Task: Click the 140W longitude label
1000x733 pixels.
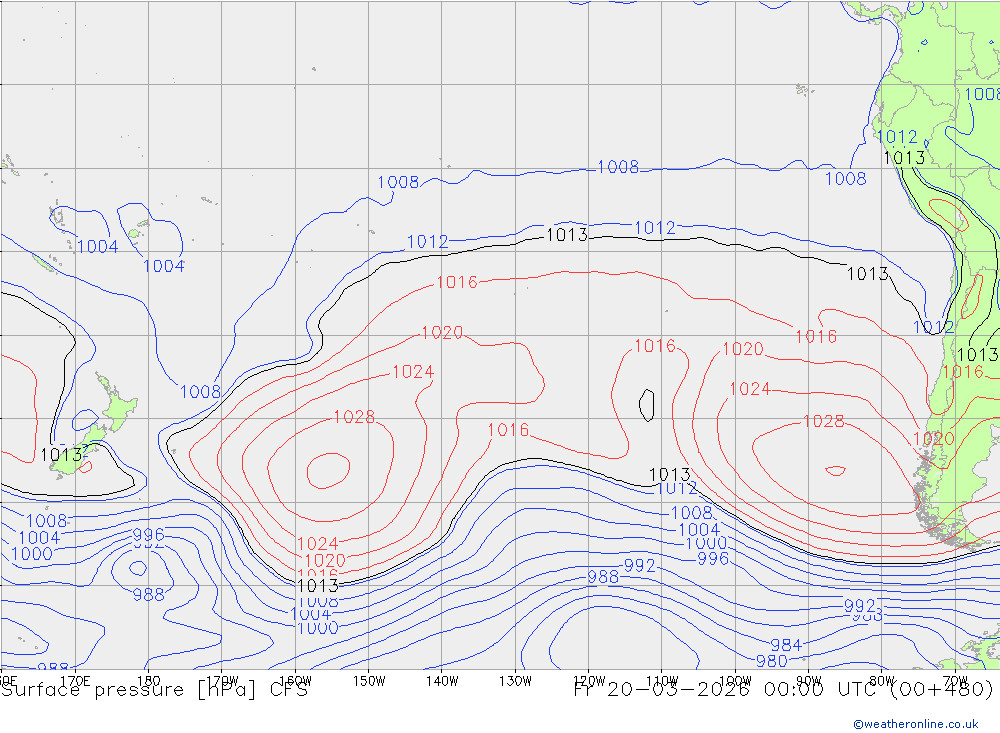Action: (442, 681)
